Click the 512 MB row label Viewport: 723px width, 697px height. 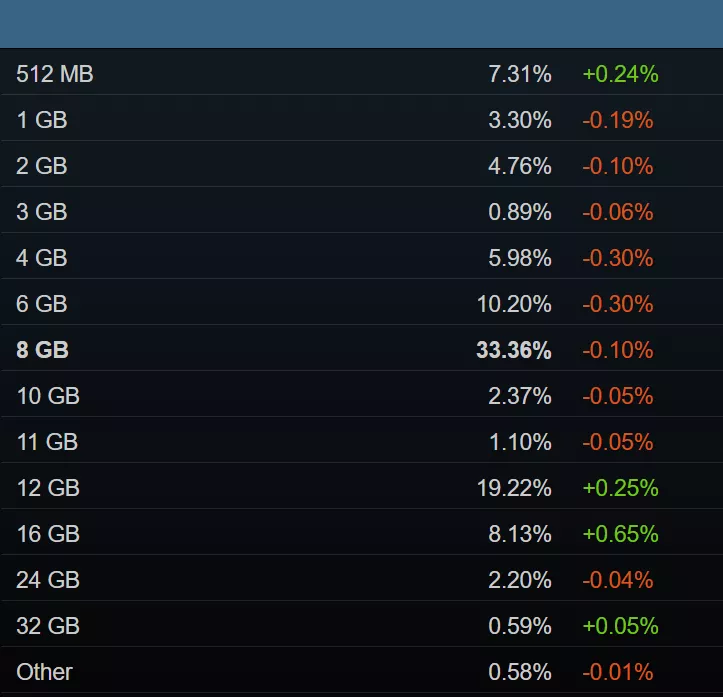click(x=55, y=74)
